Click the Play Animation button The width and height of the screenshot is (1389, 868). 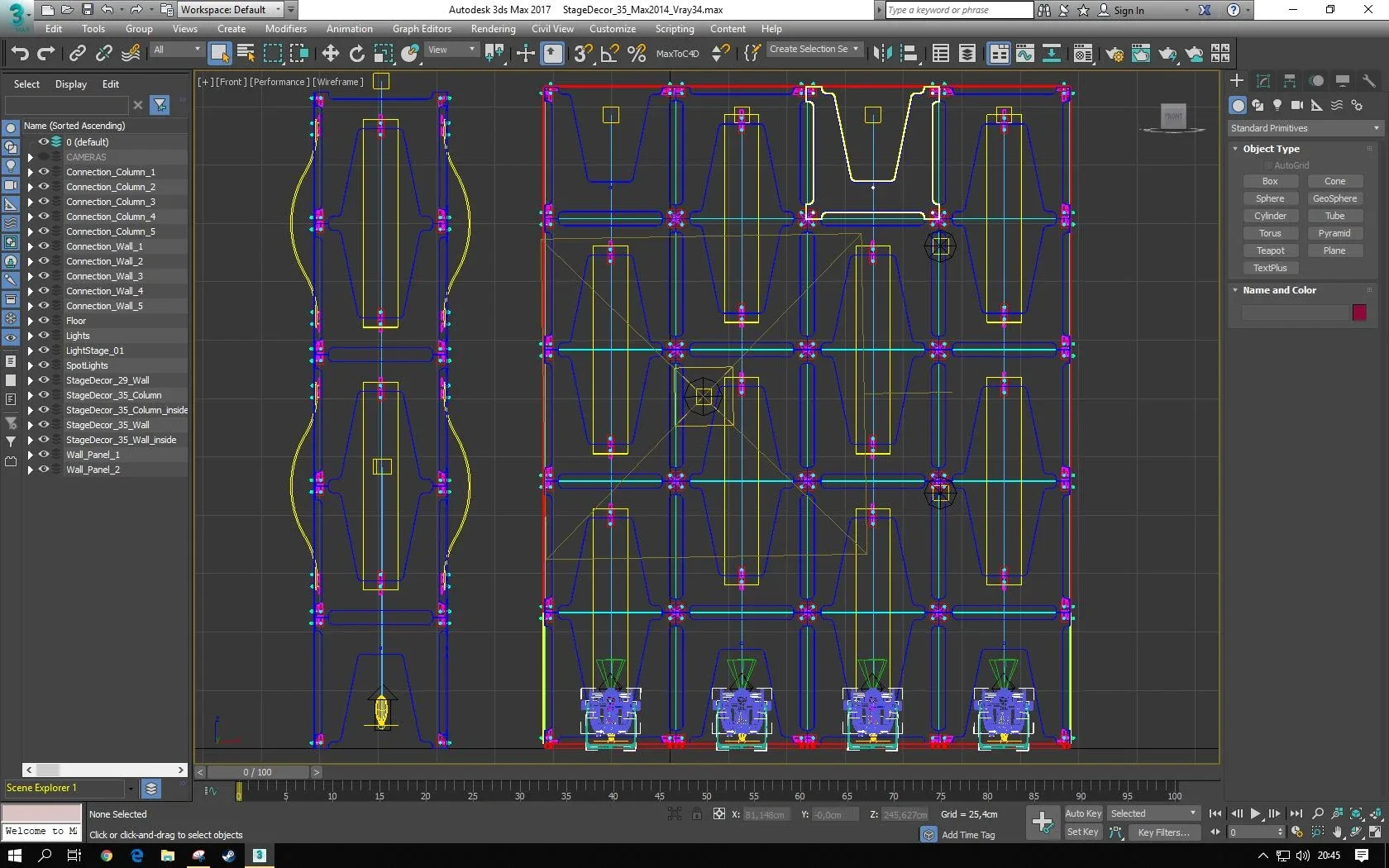1256,813
